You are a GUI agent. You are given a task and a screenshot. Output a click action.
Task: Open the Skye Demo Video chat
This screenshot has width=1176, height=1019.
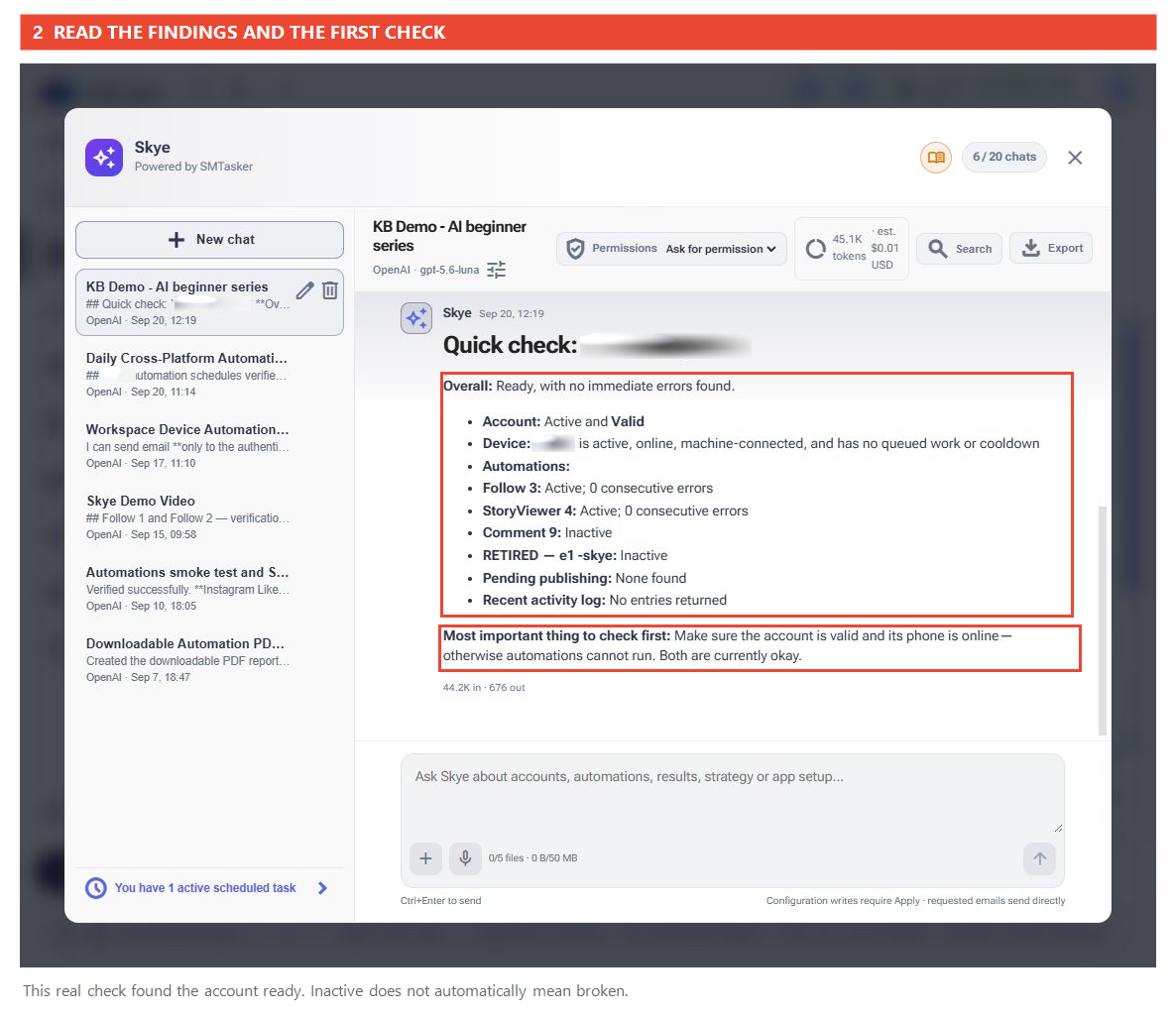pyautogui.click(x=209, y=516)
